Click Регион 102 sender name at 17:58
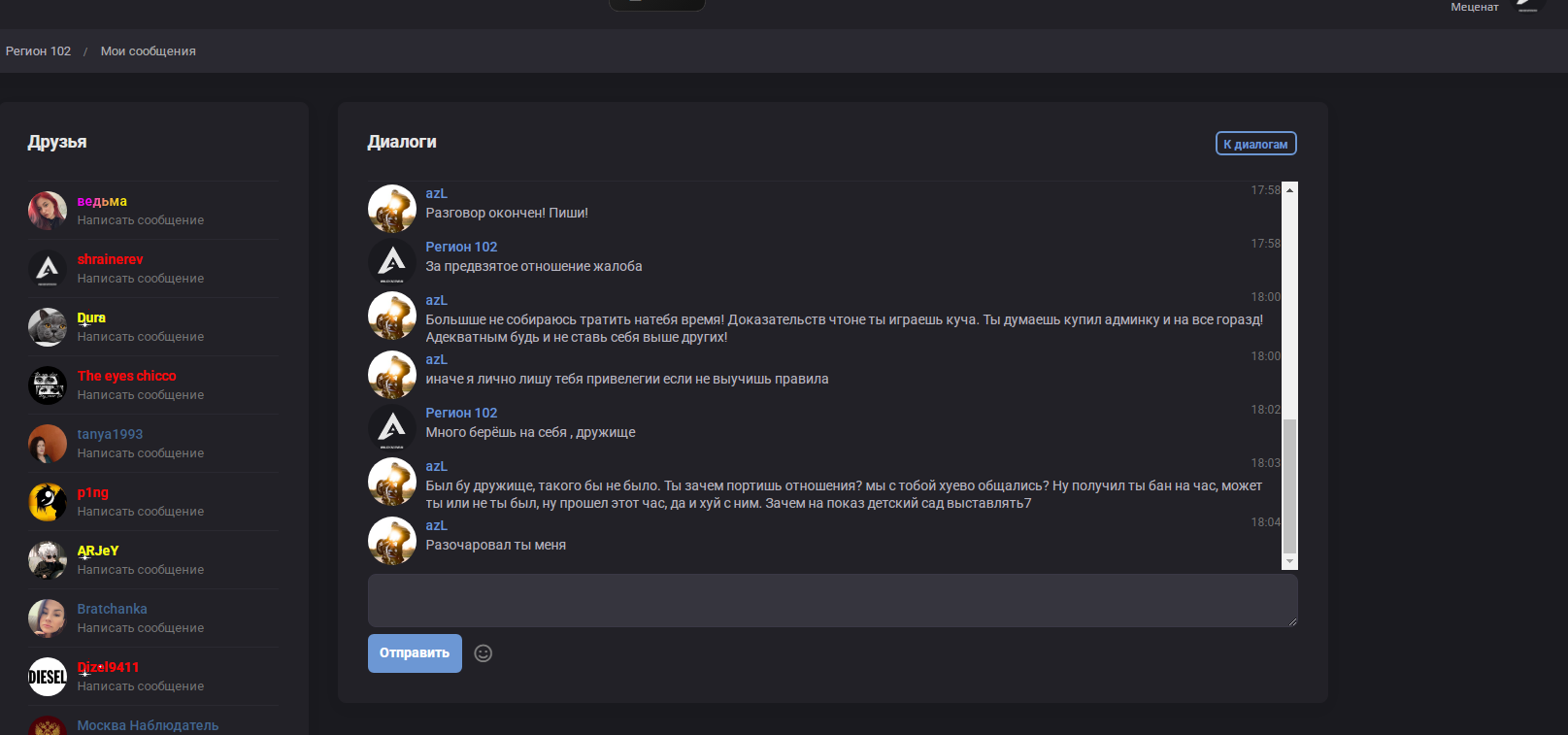 461,247
